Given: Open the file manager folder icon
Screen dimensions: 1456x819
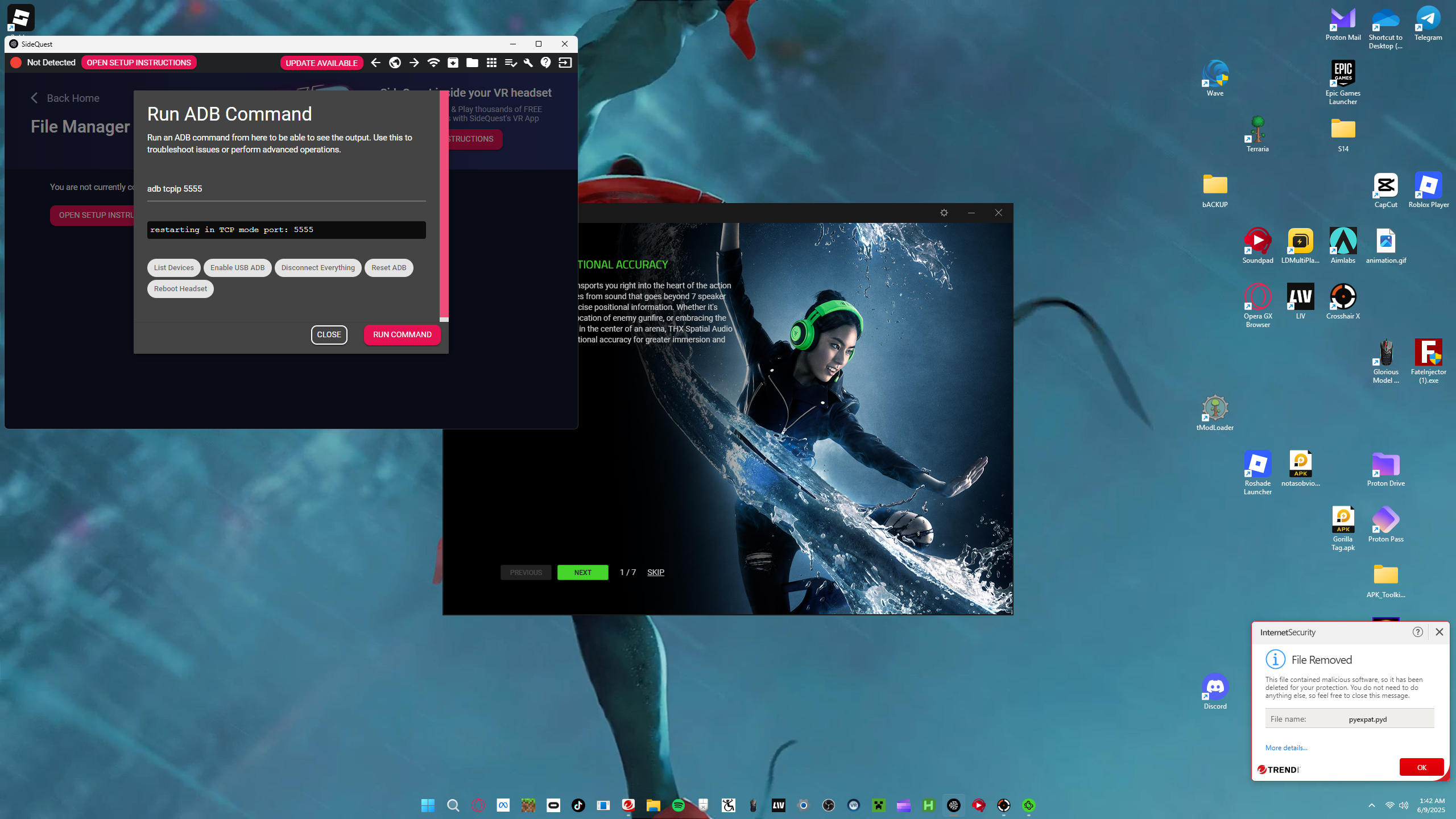Looking at the screenshot, I should click(472, 63).
